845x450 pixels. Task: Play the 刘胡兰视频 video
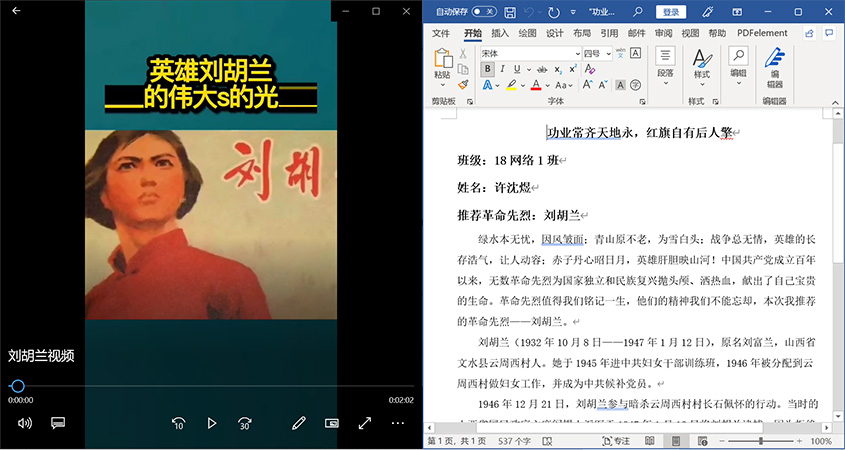pyautogui.click(x=212, y=423)
